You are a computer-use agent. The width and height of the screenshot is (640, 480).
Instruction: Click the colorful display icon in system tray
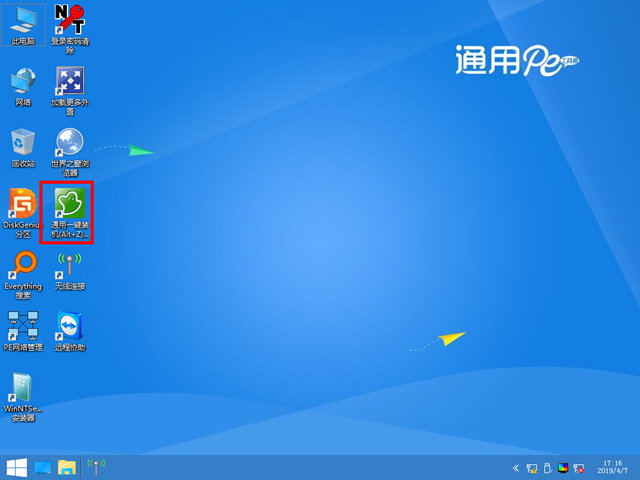point(563,467)
